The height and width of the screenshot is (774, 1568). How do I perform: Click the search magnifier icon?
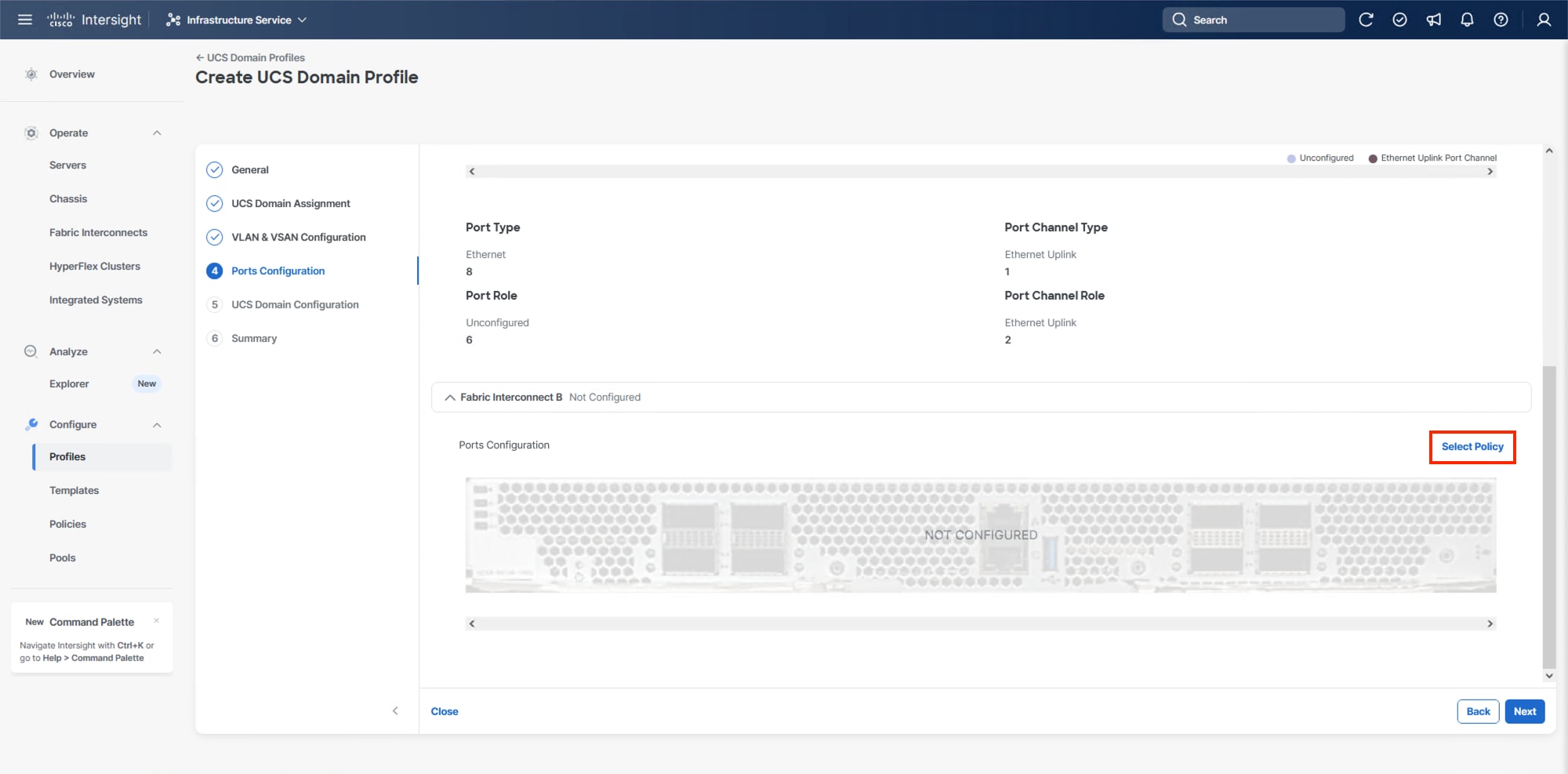click(x=1179, y=20)
